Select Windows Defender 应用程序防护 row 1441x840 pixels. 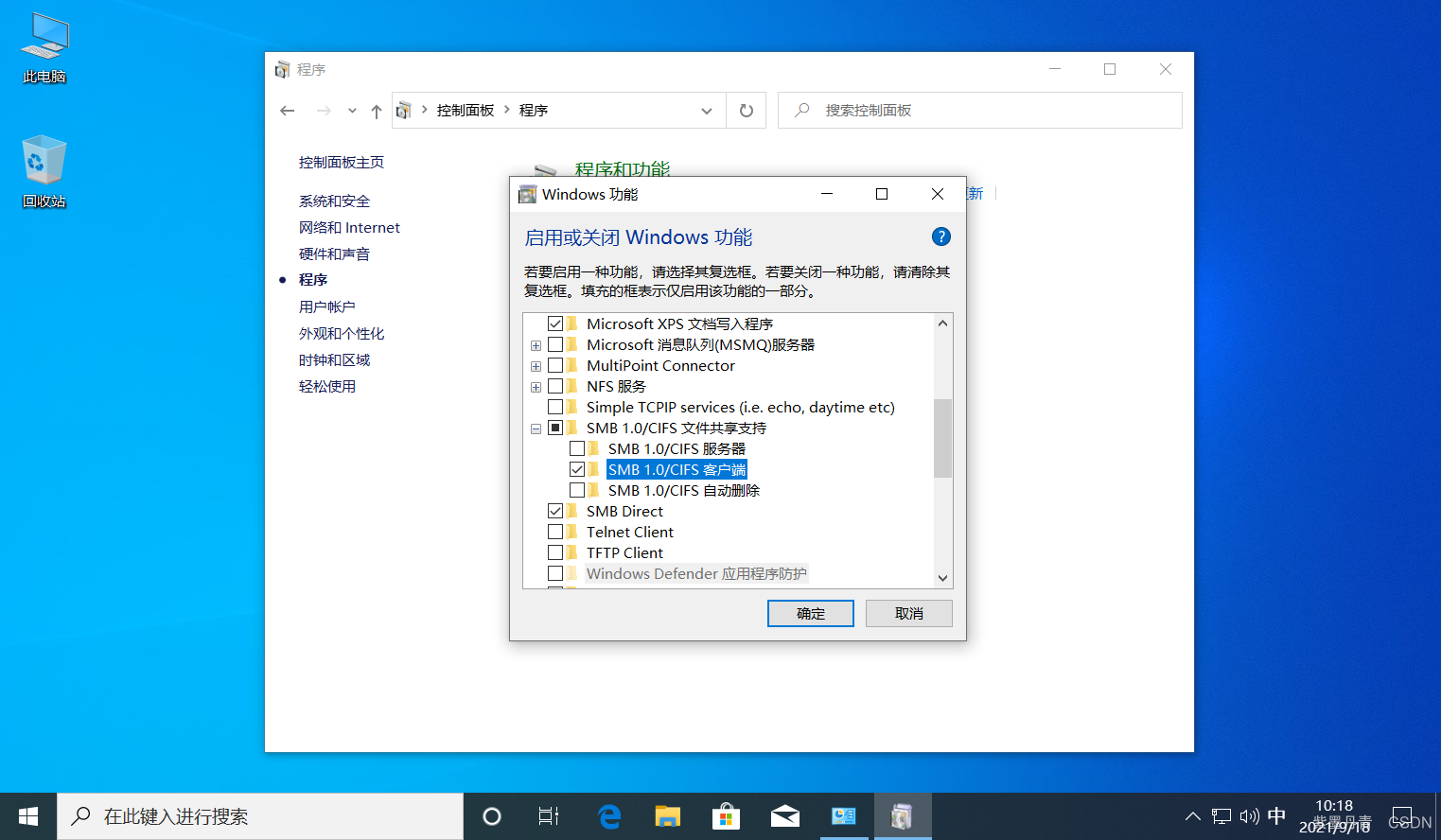pyautogui.click(x=696, y=573)
